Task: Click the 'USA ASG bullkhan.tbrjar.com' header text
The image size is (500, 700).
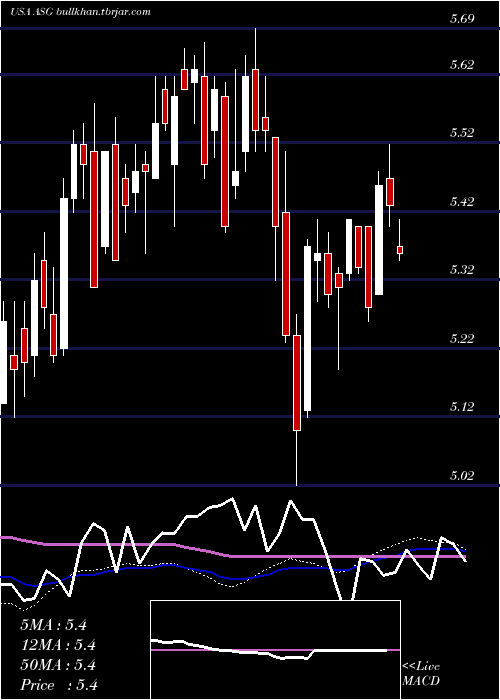Action: point(80,12)
